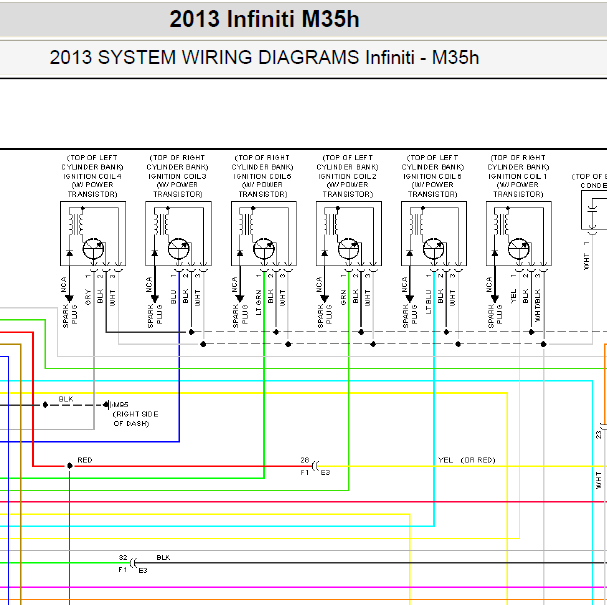Click the SPARK PLUG label under coil 3
This screenshot has width=607, height=605.
(155, 316)
